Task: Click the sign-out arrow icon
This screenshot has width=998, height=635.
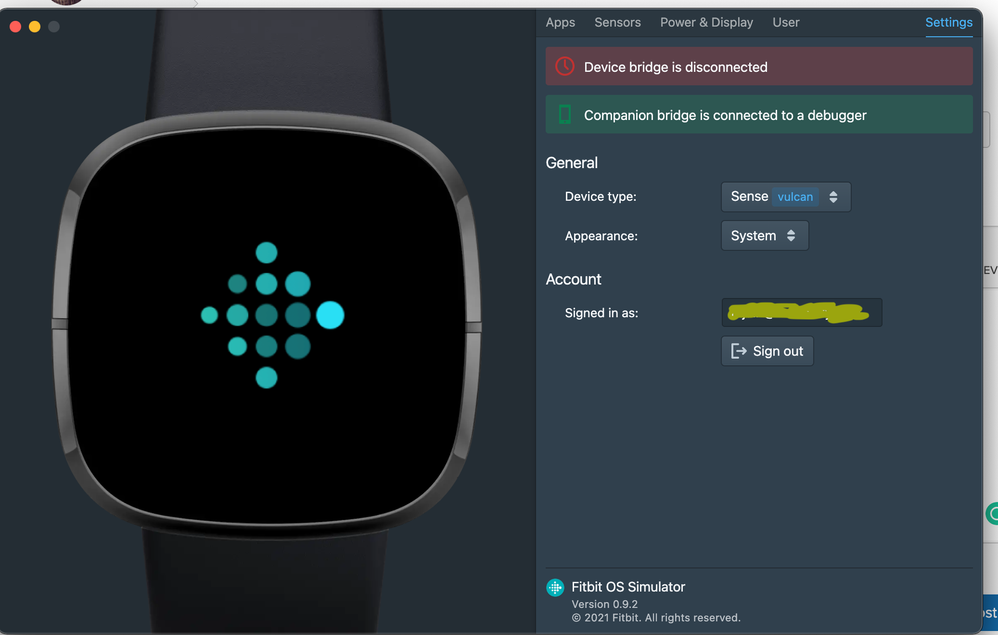Action: (738, 351)
